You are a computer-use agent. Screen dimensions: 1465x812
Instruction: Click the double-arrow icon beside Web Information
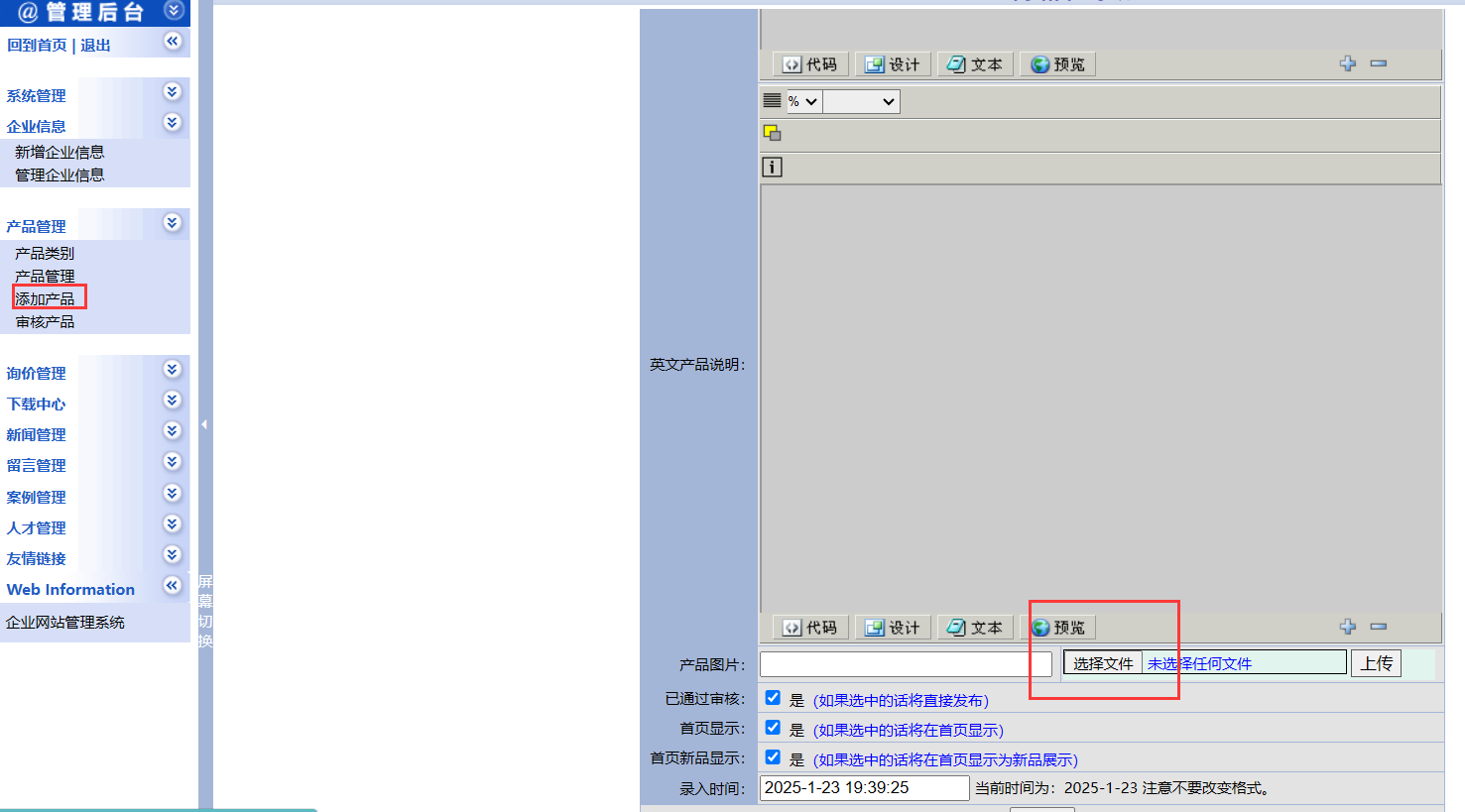click(173, 585)
